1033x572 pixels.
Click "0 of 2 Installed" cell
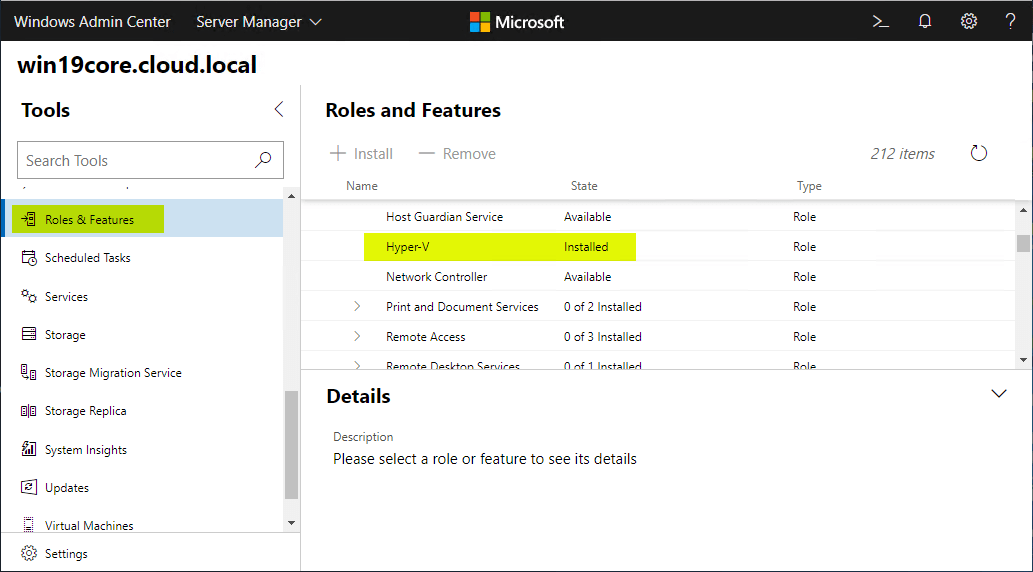point(602,306)
